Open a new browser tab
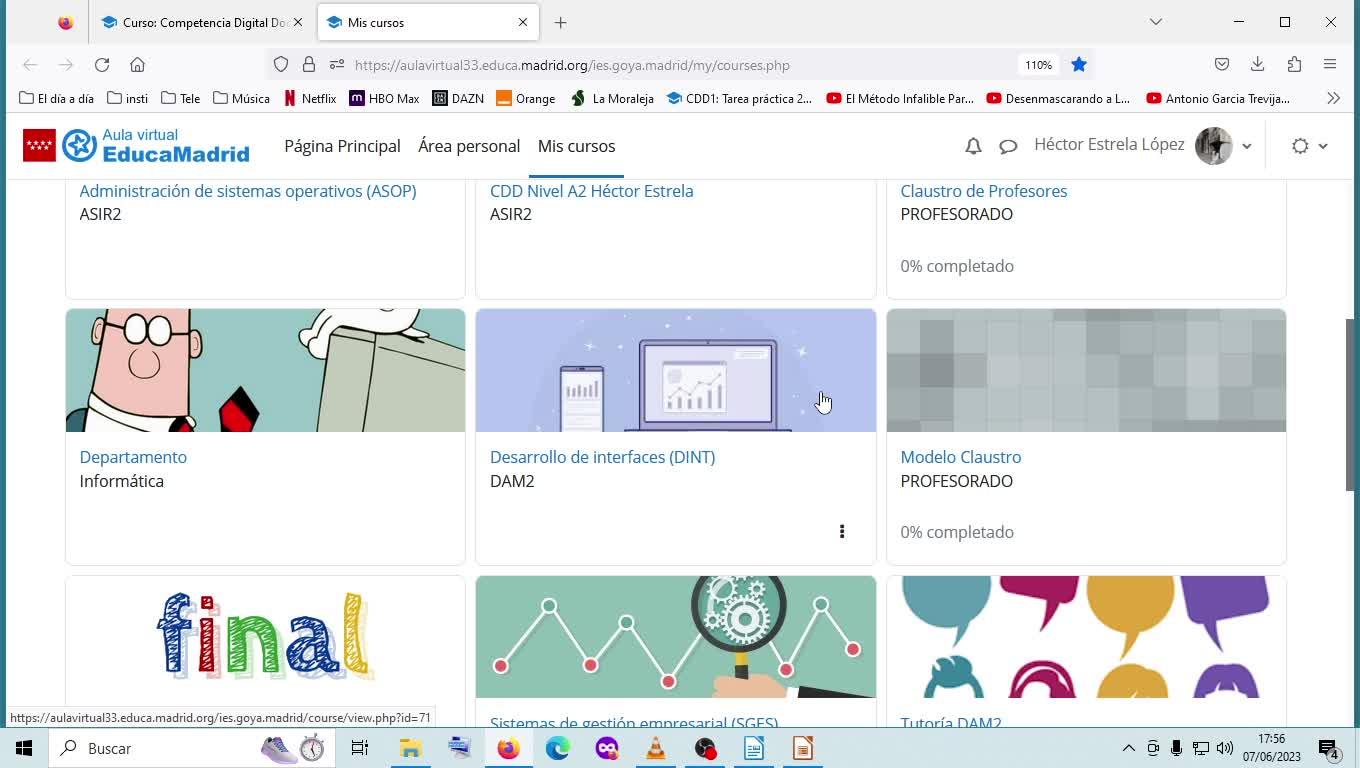1360x768 pixels. coord(561,22)
